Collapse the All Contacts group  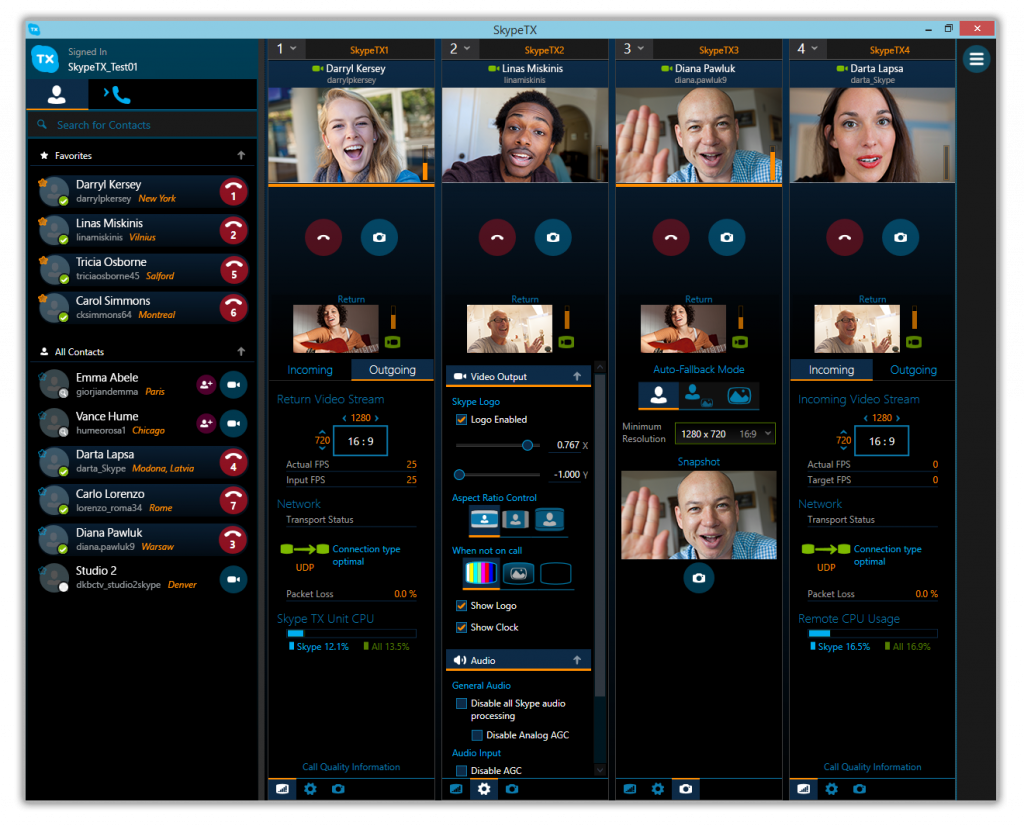pos(241,351)
